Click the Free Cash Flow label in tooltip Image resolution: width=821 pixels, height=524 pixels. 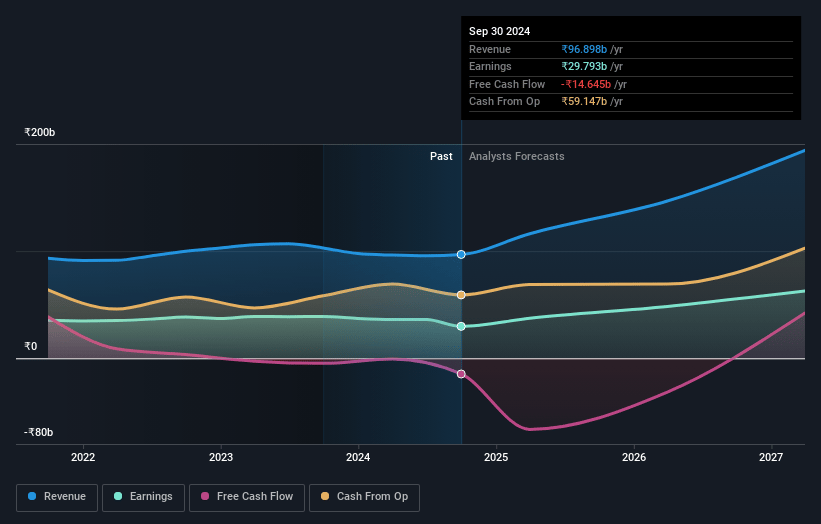507,84
